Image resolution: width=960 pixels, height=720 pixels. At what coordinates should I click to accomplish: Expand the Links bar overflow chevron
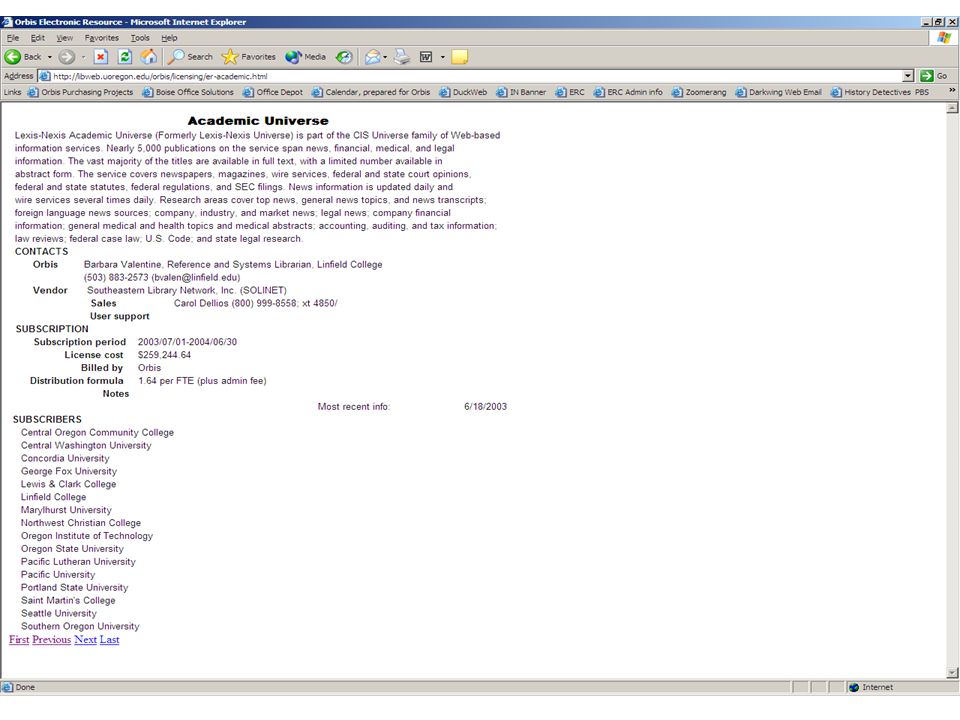[x=952, y=91]
